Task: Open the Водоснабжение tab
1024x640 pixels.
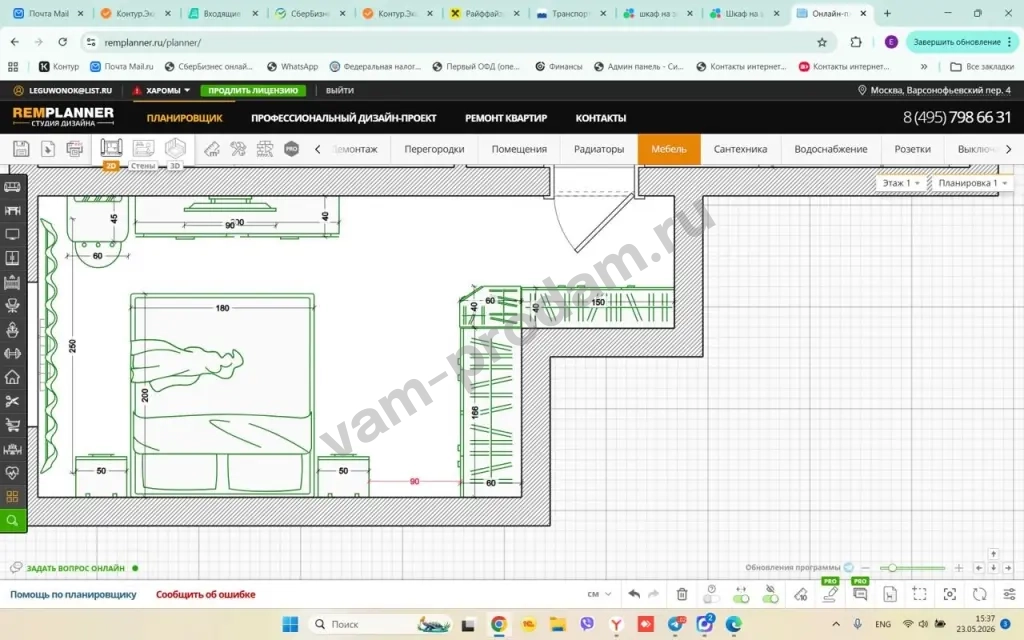Action: coord(831,149)
